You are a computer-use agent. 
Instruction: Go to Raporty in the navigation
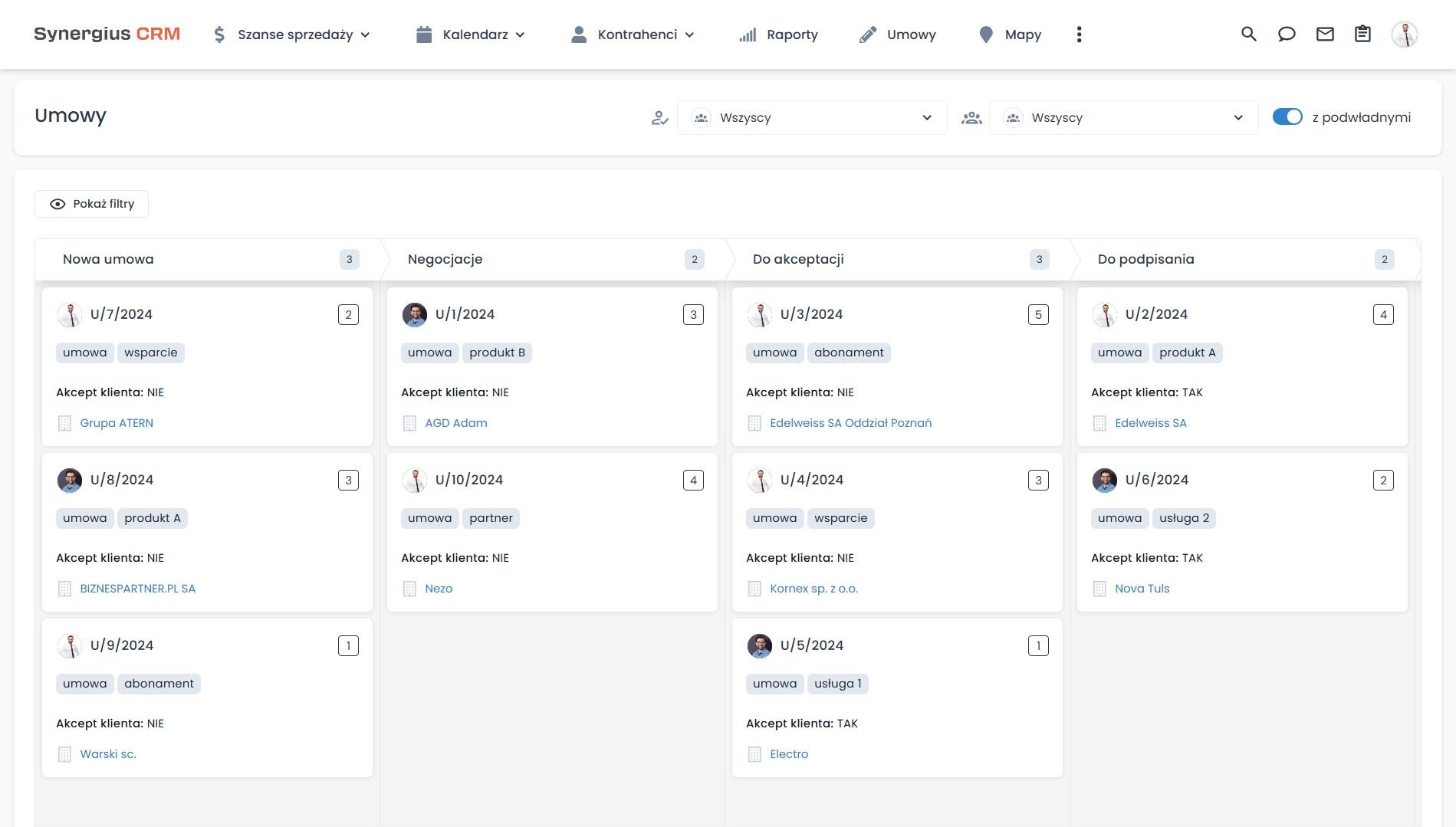click(x=778, y=34)
